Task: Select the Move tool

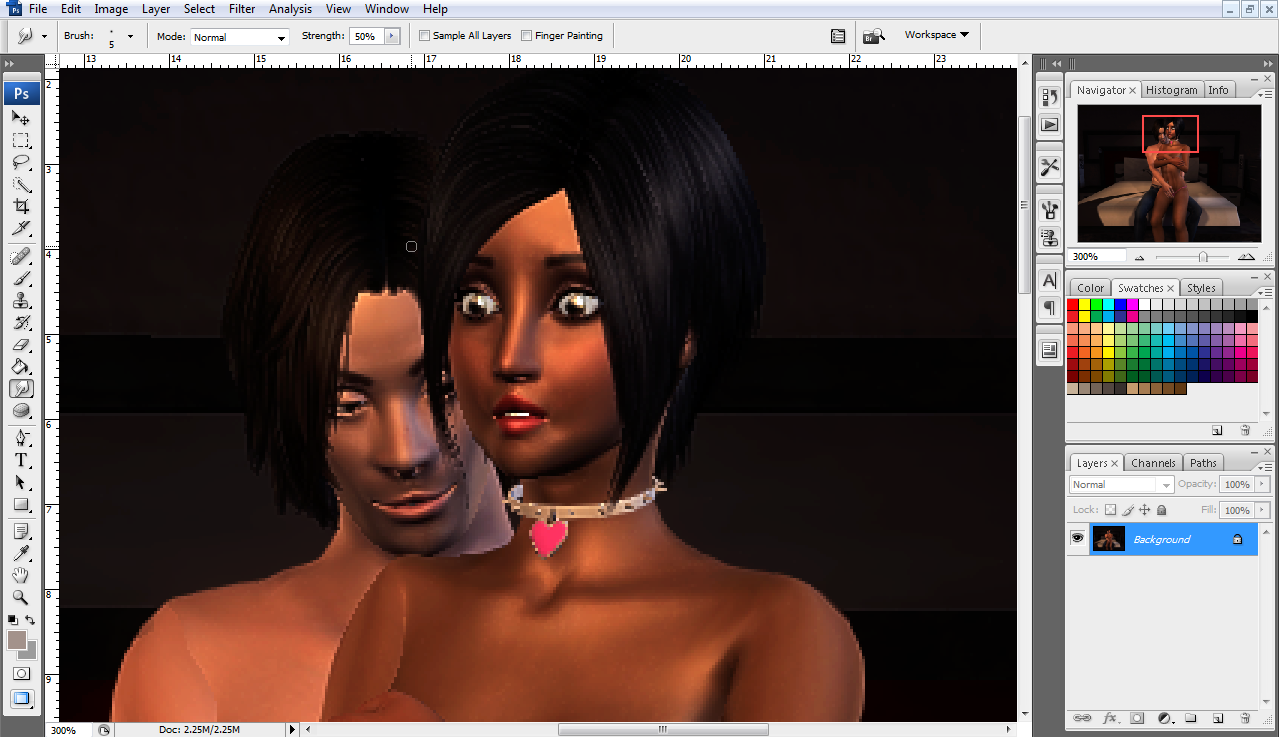Action: click(21, 118)
